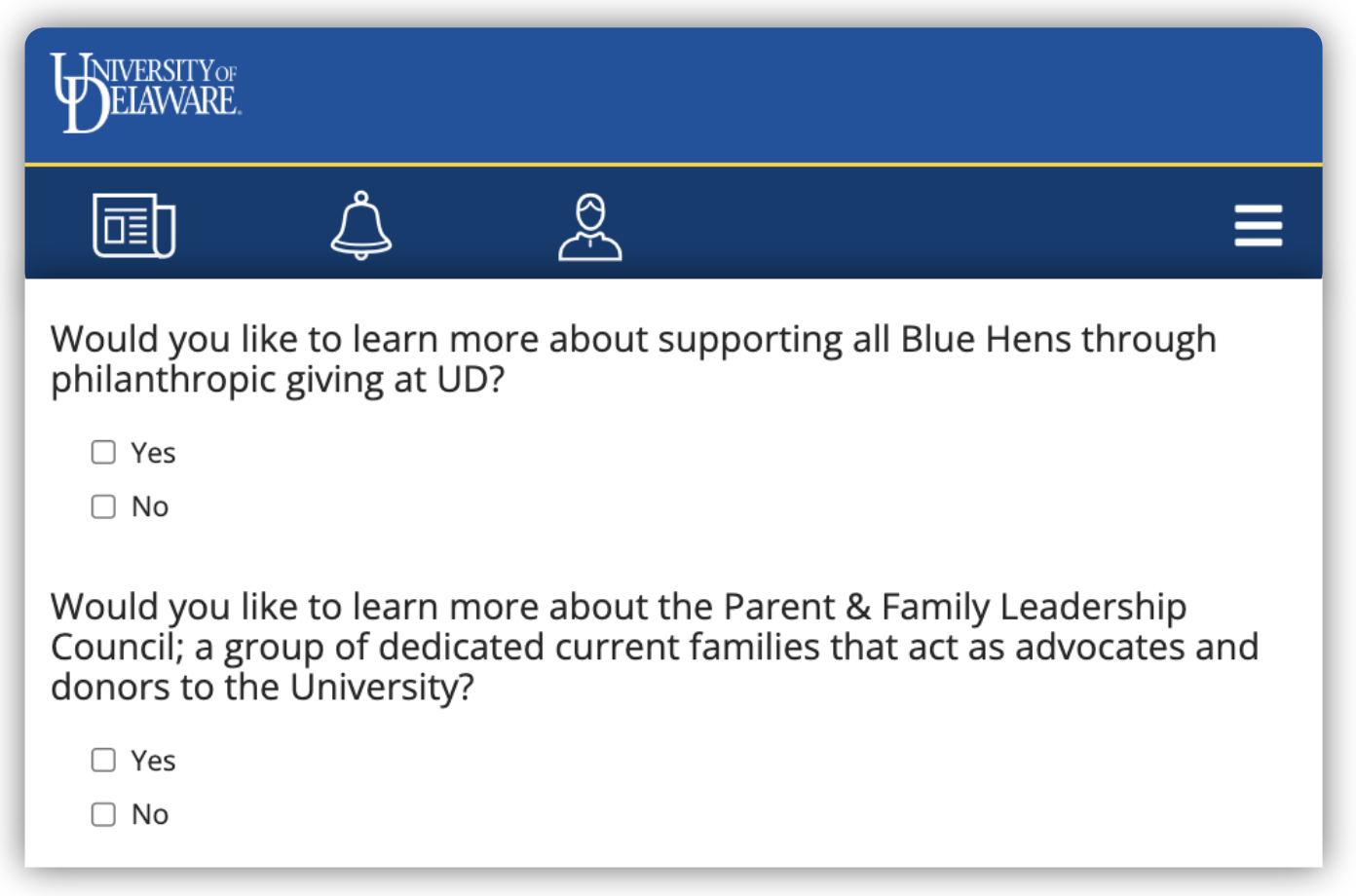Image resolution: width=1356 pixels, height=896 pixels.
Task: Click the Yes label under Leadership Council question
Action: (153, 761)
